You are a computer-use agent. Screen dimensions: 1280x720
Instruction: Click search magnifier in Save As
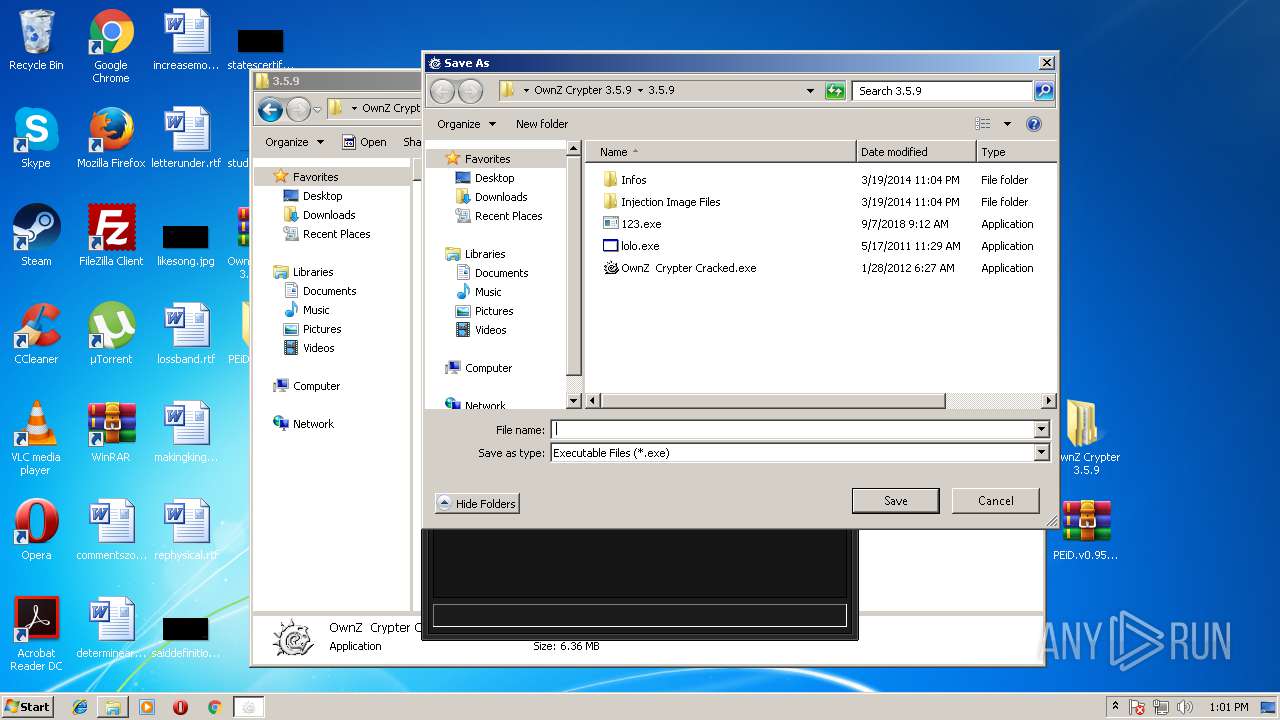pyautogui.click(x=1043, y=91)
